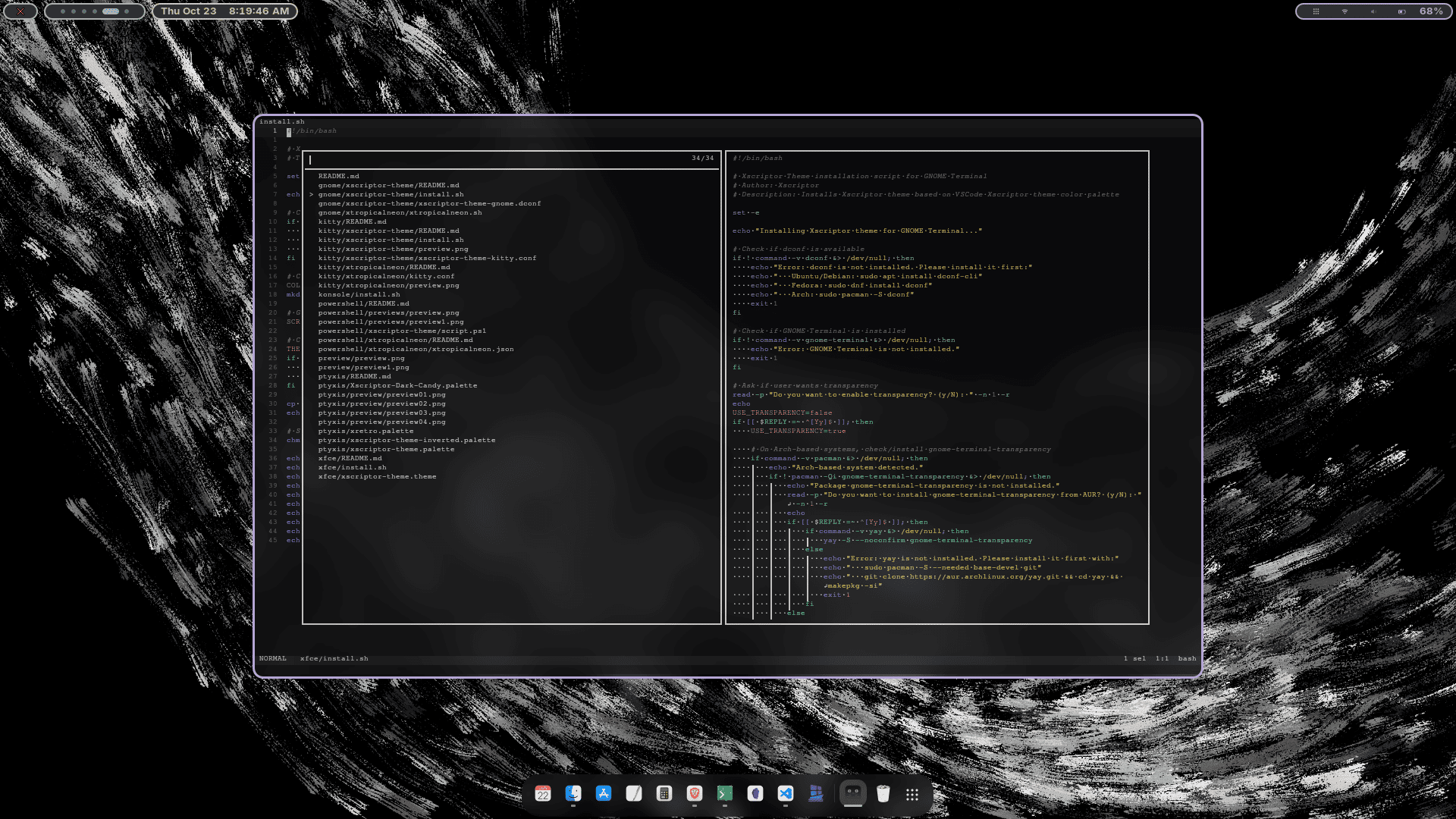Mute audio via the speaker icon
1456x819 pixels.
1373,11
